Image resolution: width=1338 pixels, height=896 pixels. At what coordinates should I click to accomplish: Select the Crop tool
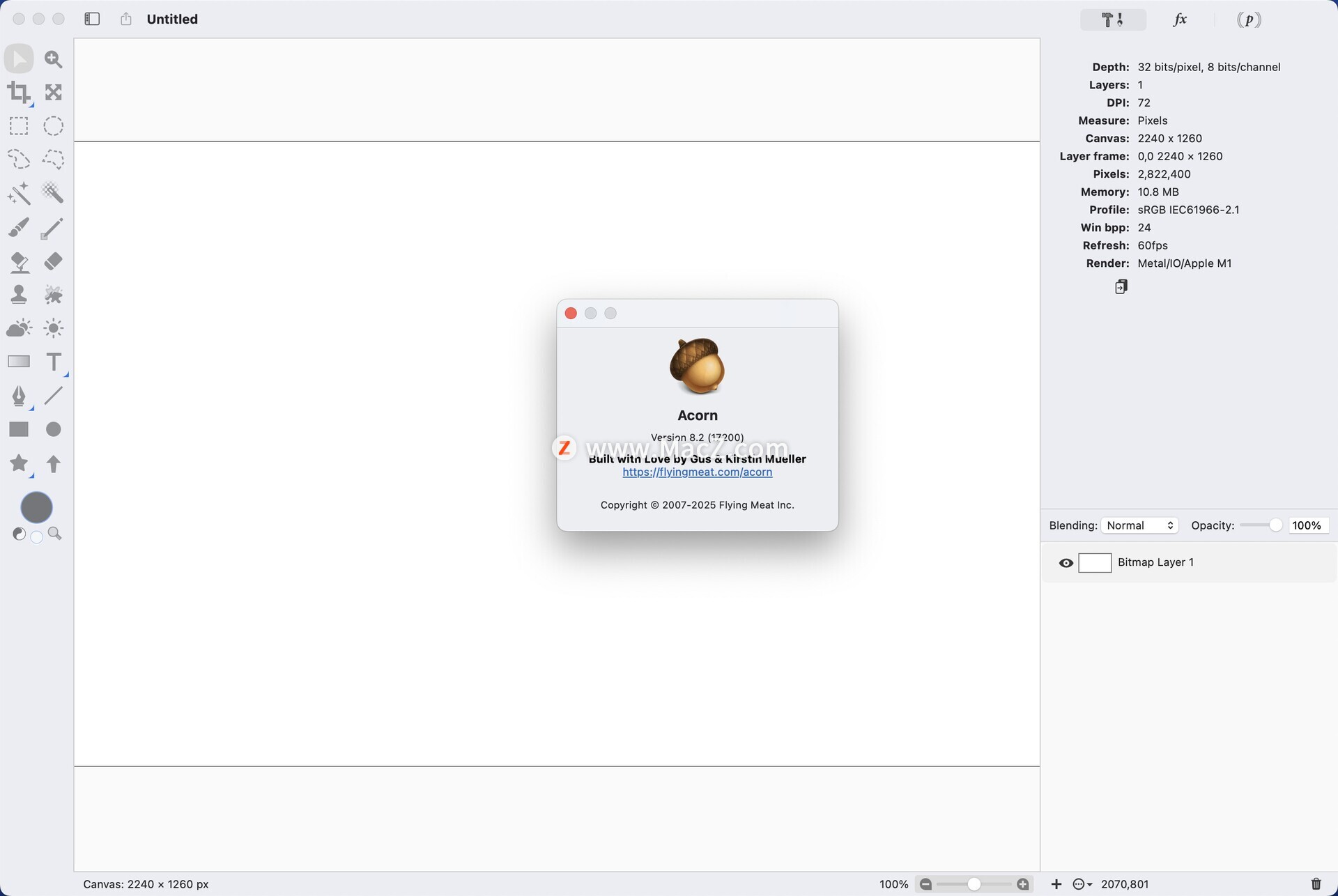19,92
